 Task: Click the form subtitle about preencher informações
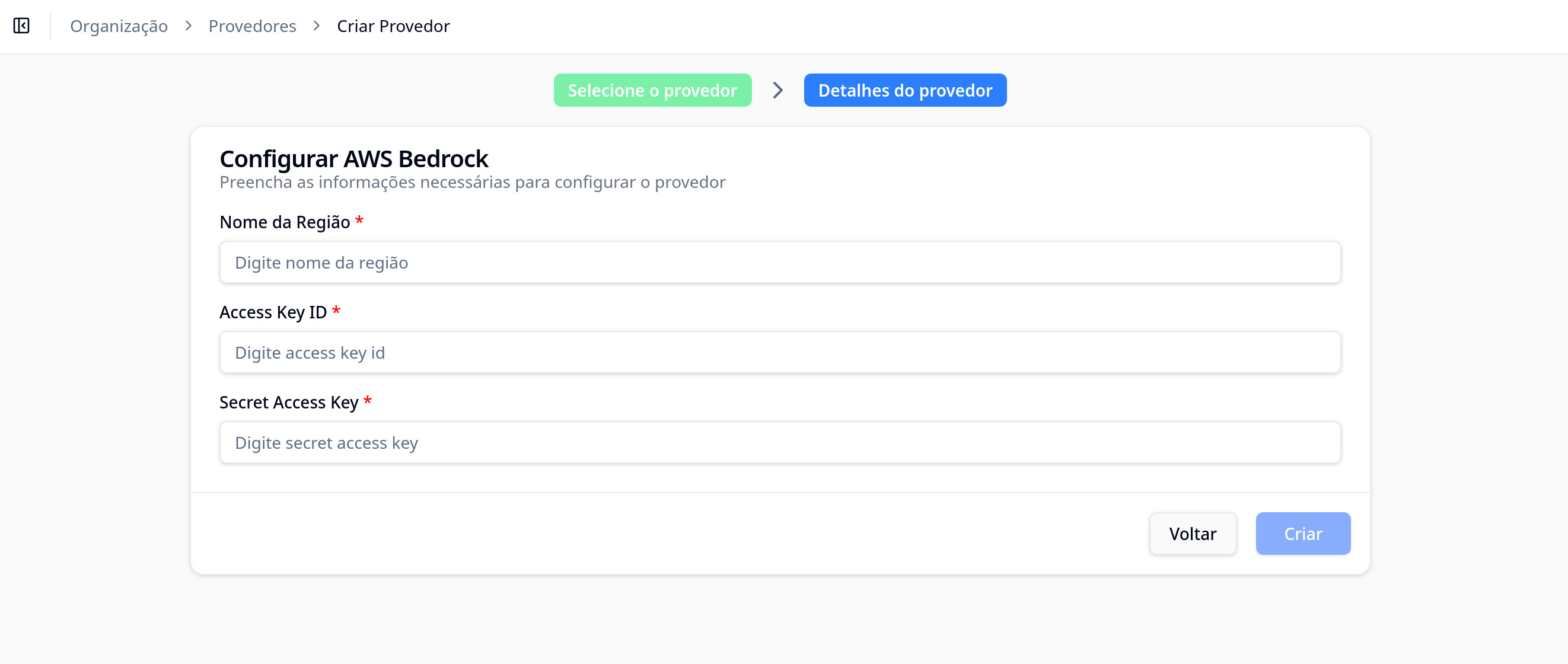tap(472, 181)
